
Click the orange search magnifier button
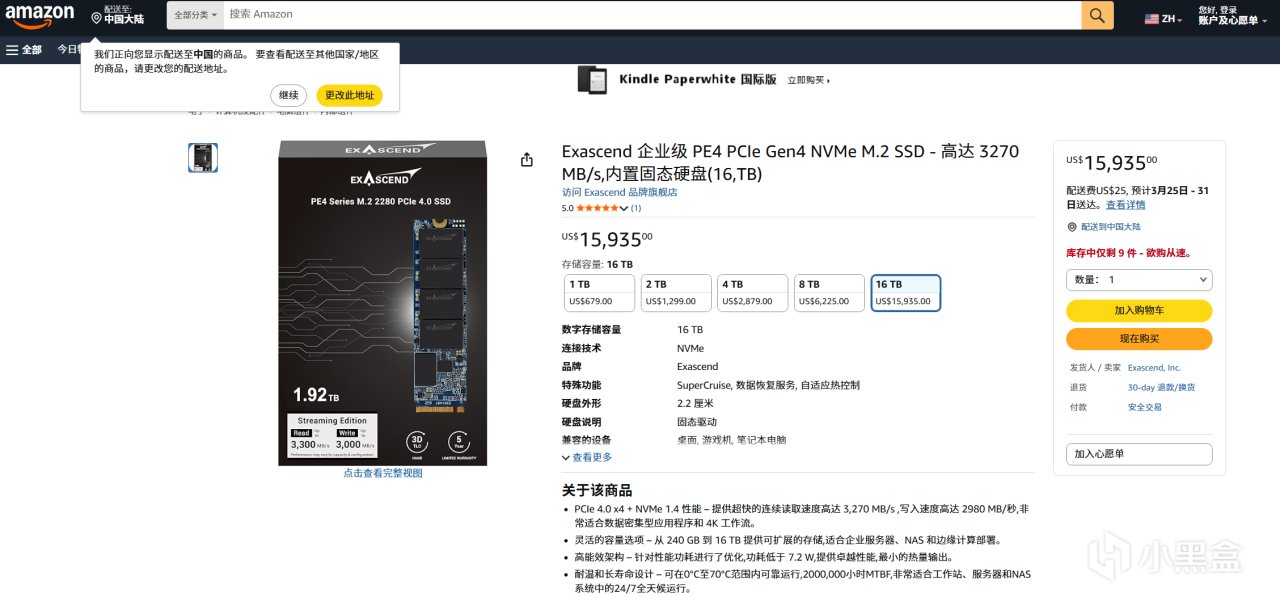[x=1097, y=15]
